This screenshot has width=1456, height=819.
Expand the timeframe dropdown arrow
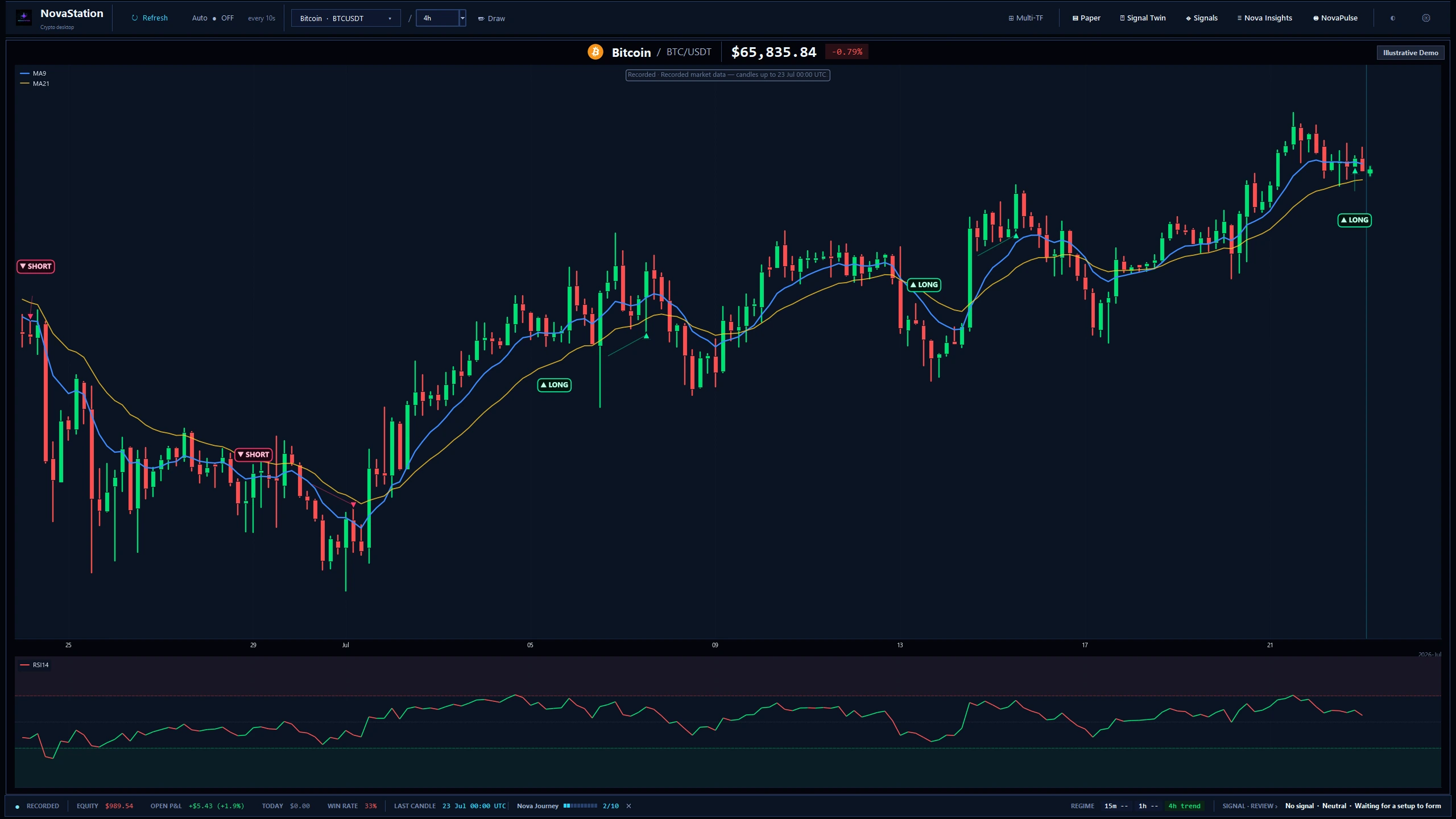point(462,18)
